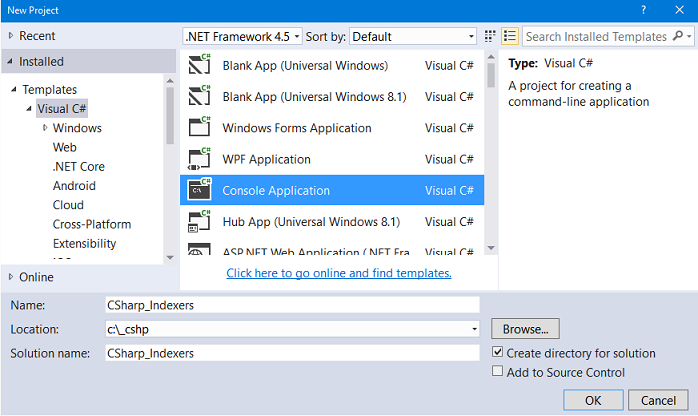Open the .NET Framework 4.5 version dropdown

click(x=242, y=36)
